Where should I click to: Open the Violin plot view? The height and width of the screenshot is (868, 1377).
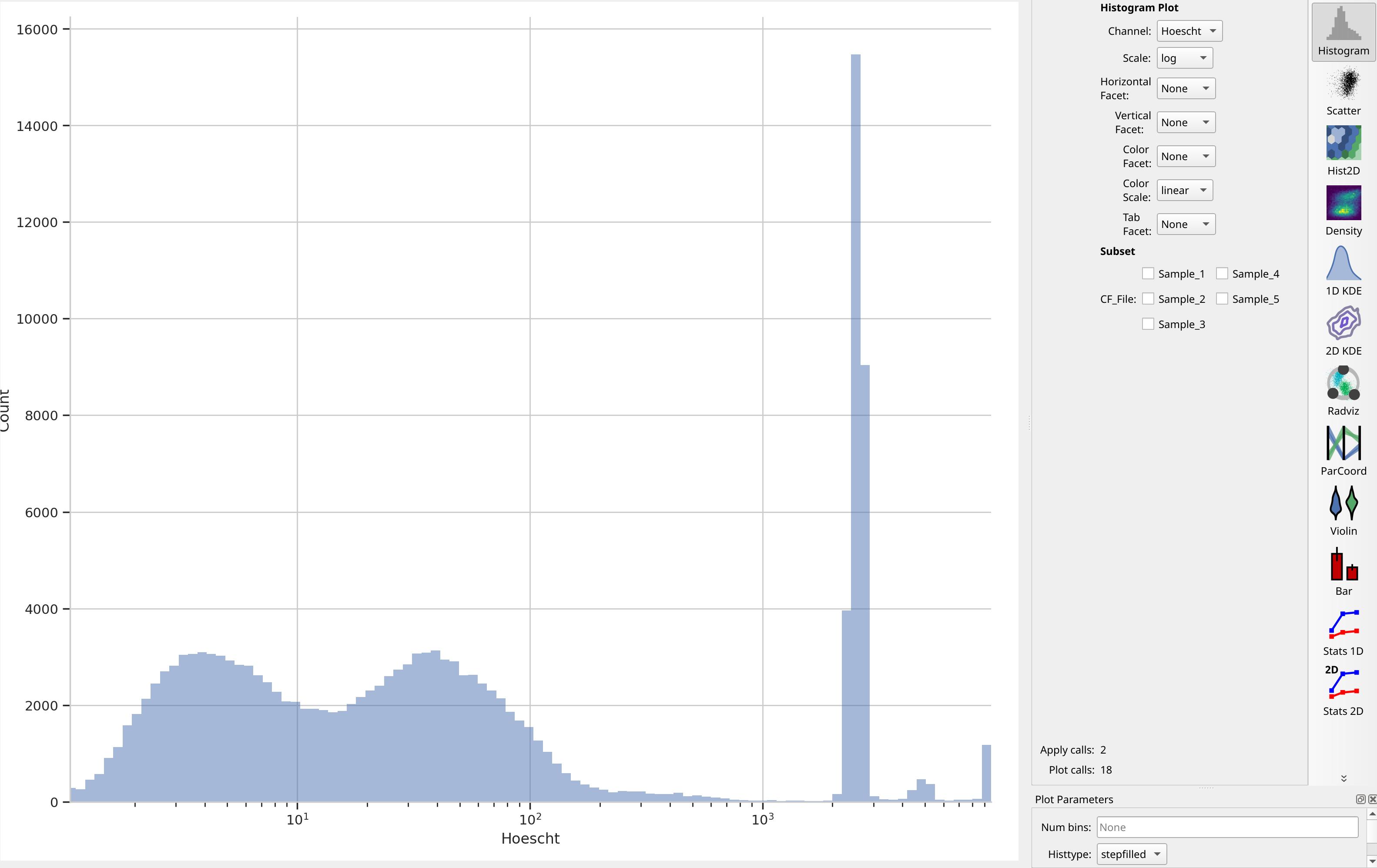click(1343, 512)
